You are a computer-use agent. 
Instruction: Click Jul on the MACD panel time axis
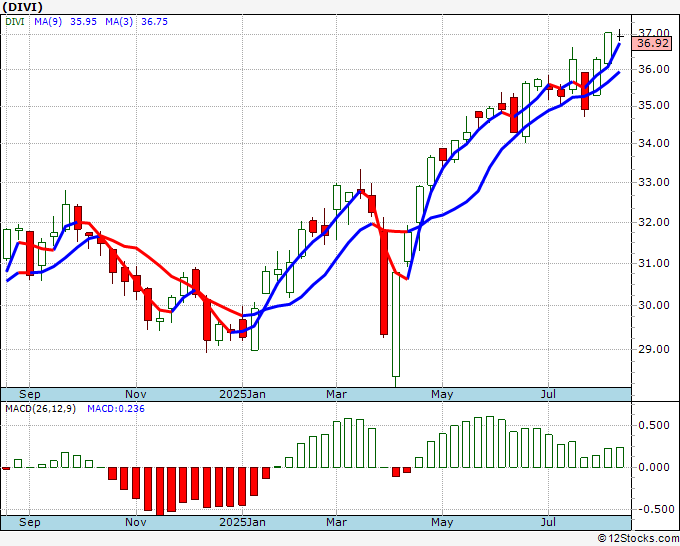coord(549,522)
